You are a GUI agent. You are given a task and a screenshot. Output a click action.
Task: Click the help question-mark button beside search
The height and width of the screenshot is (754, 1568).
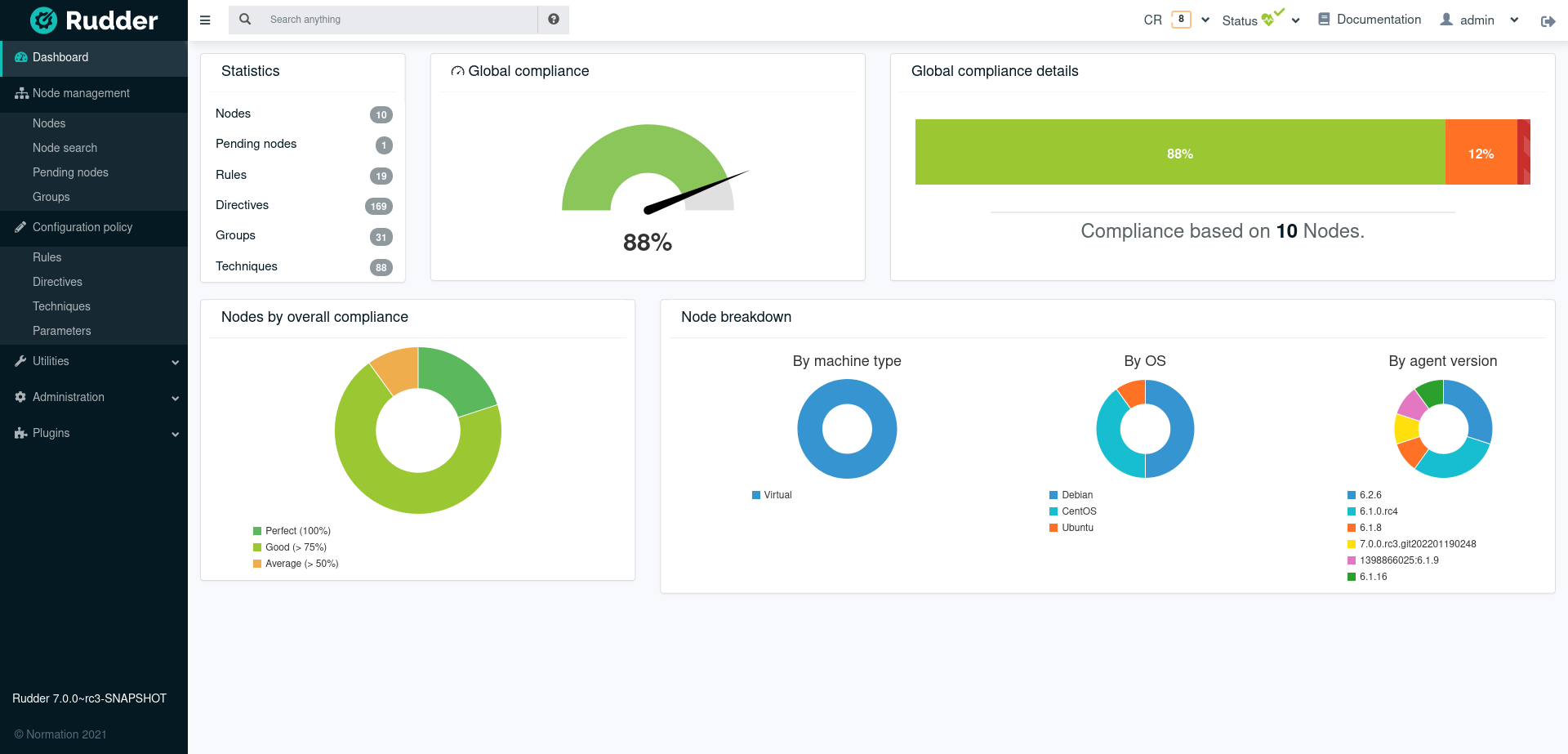tap(553, 19)
